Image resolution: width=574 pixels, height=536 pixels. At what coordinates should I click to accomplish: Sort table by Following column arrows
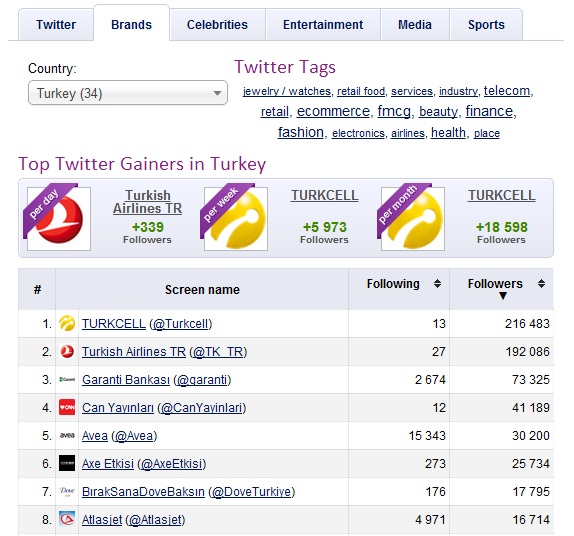tap(437, 284)
